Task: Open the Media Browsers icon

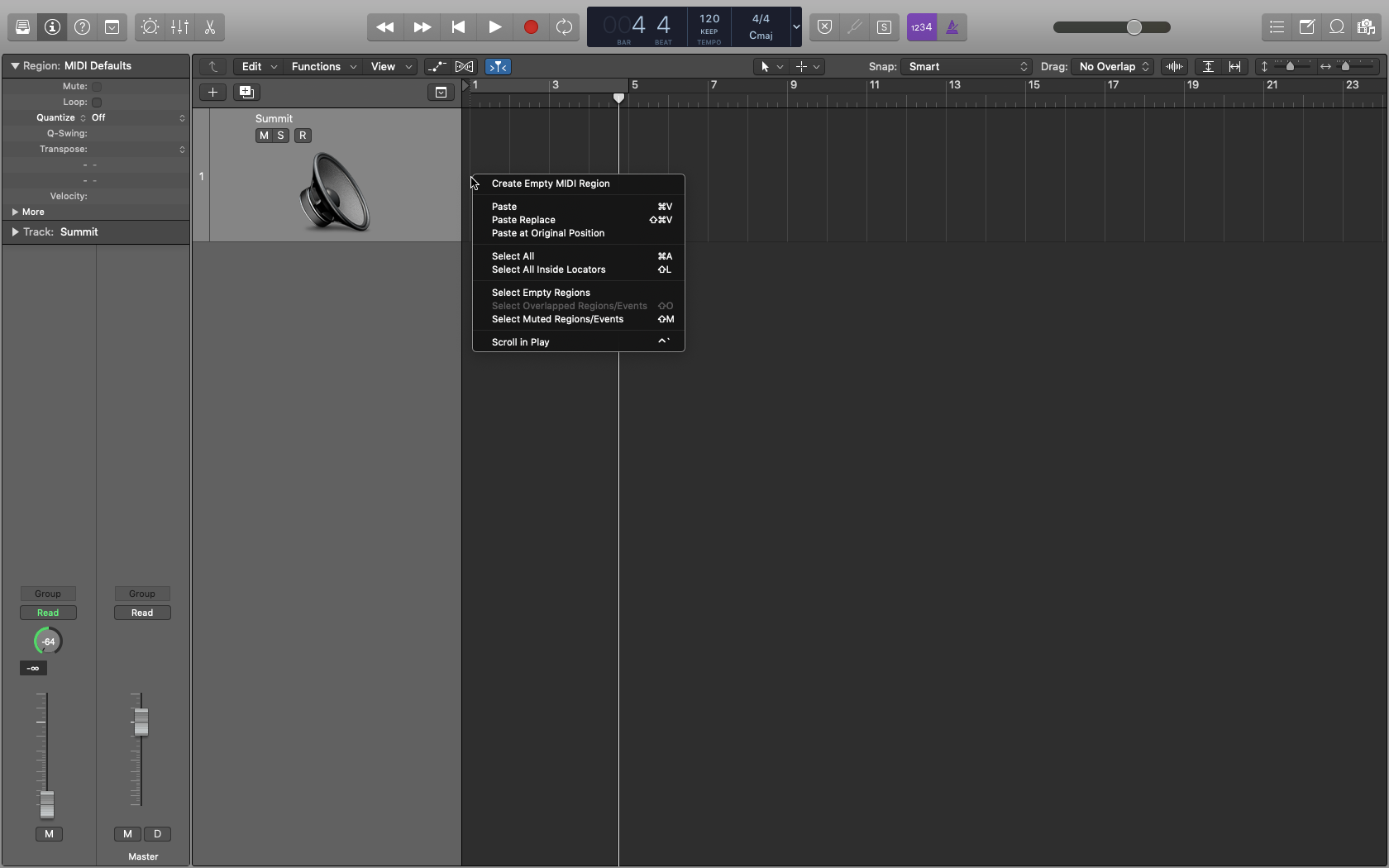Action: click(1366, 27)
